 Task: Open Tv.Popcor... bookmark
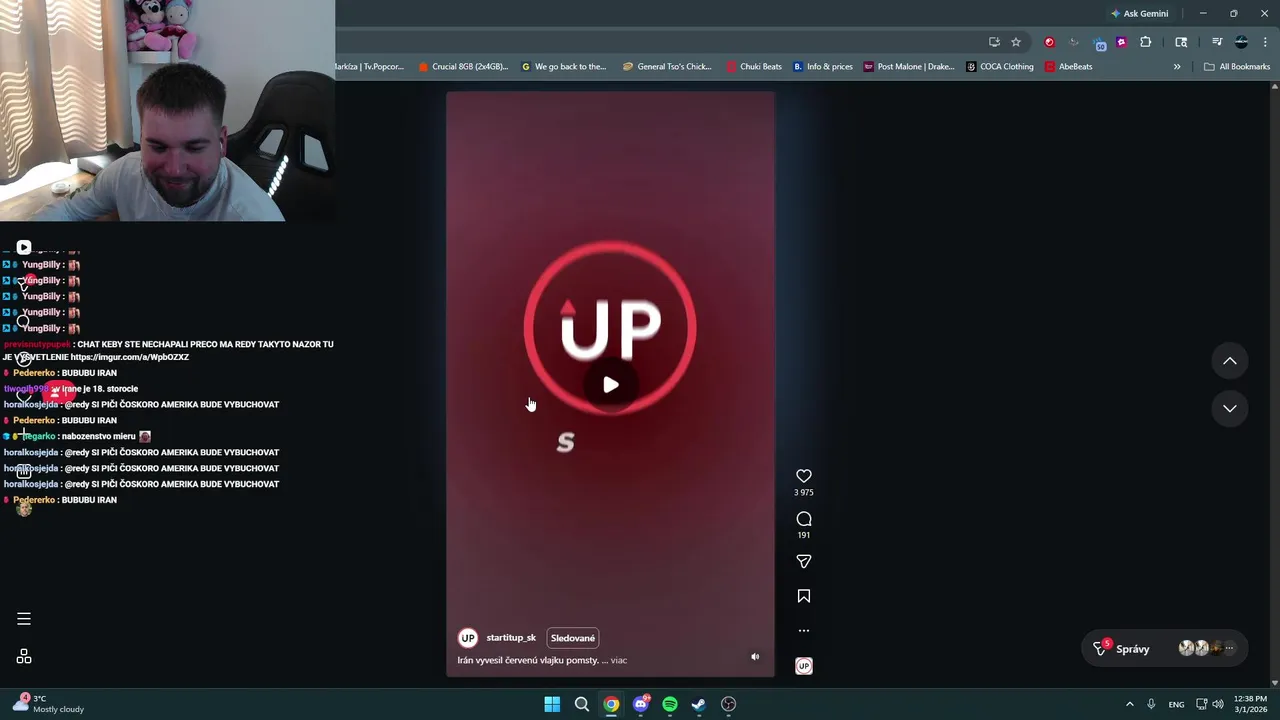370,67
